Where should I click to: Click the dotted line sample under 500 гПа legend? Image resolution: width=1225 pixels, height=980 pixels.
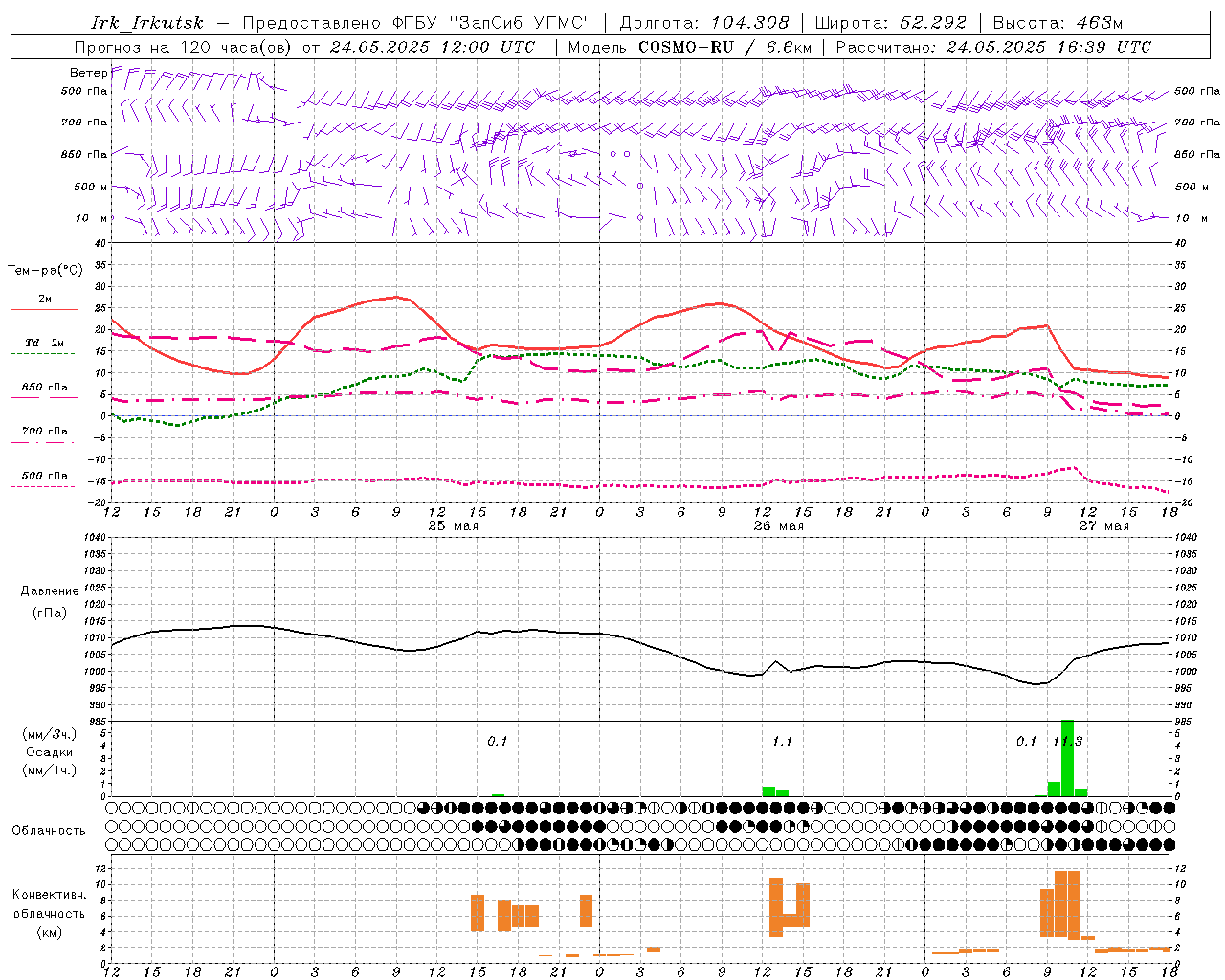click(42, 487)
